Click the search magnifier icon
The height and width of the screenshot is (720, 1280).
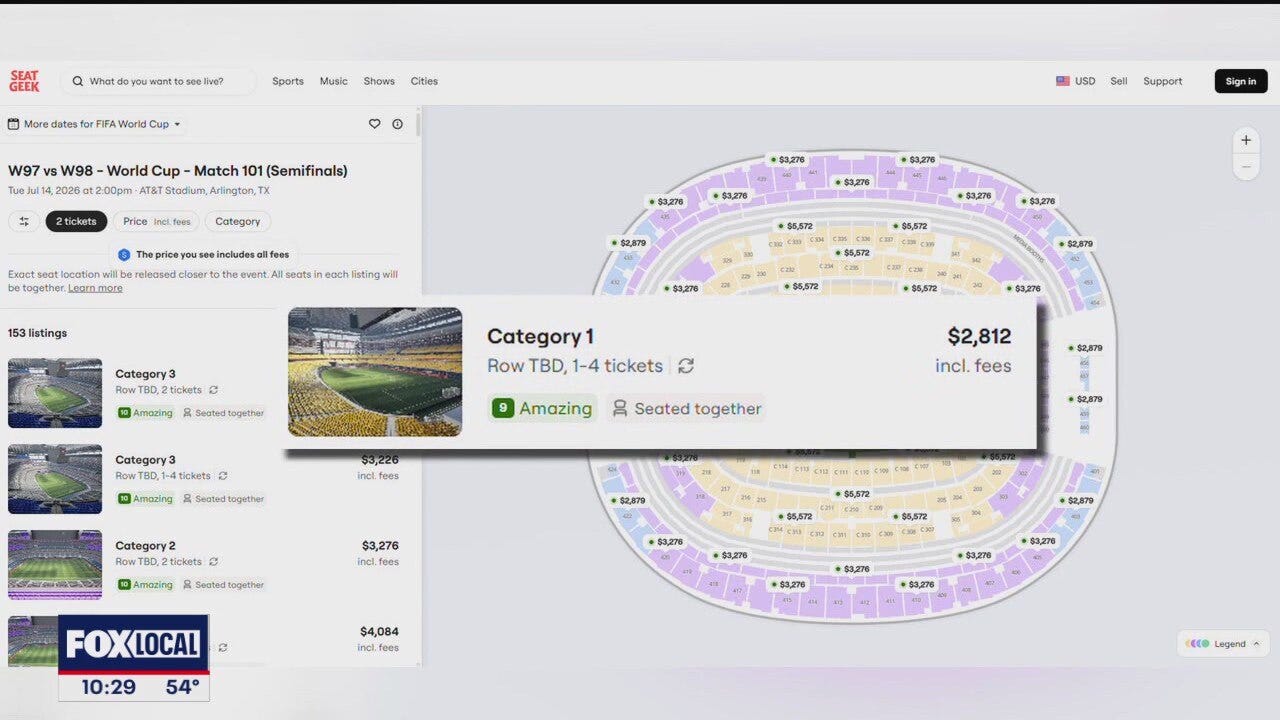pyautogui.click(x=77, y=81)
